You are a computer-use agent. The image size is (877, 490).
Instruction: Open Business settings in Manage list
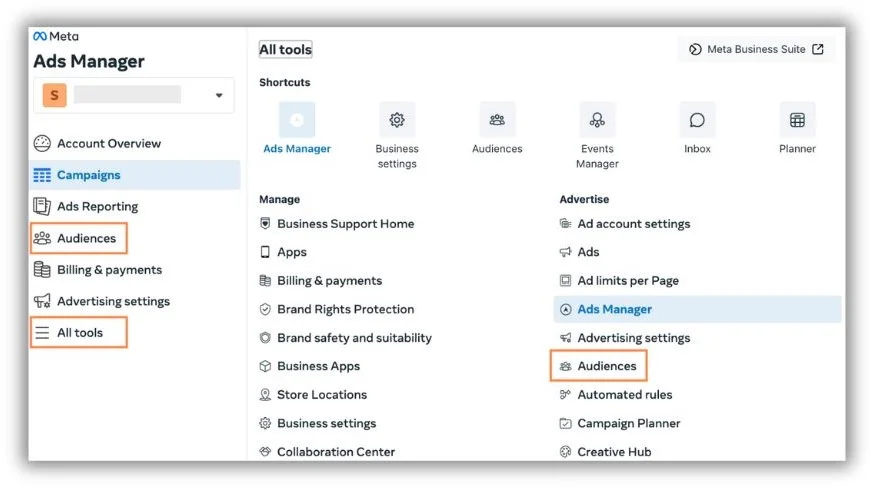click(x=327, y=423)
